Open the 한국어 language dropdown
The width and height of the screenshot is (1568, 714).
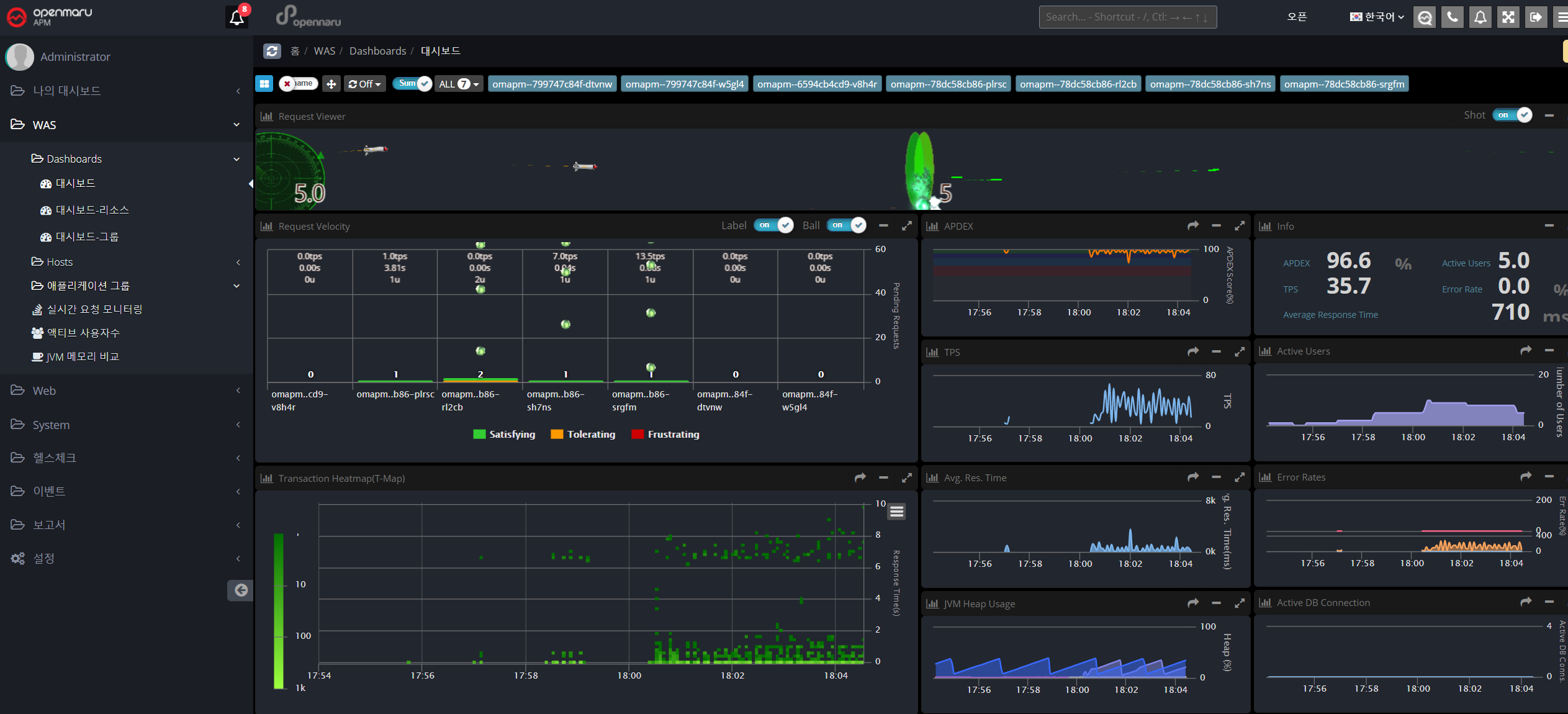1377,17
